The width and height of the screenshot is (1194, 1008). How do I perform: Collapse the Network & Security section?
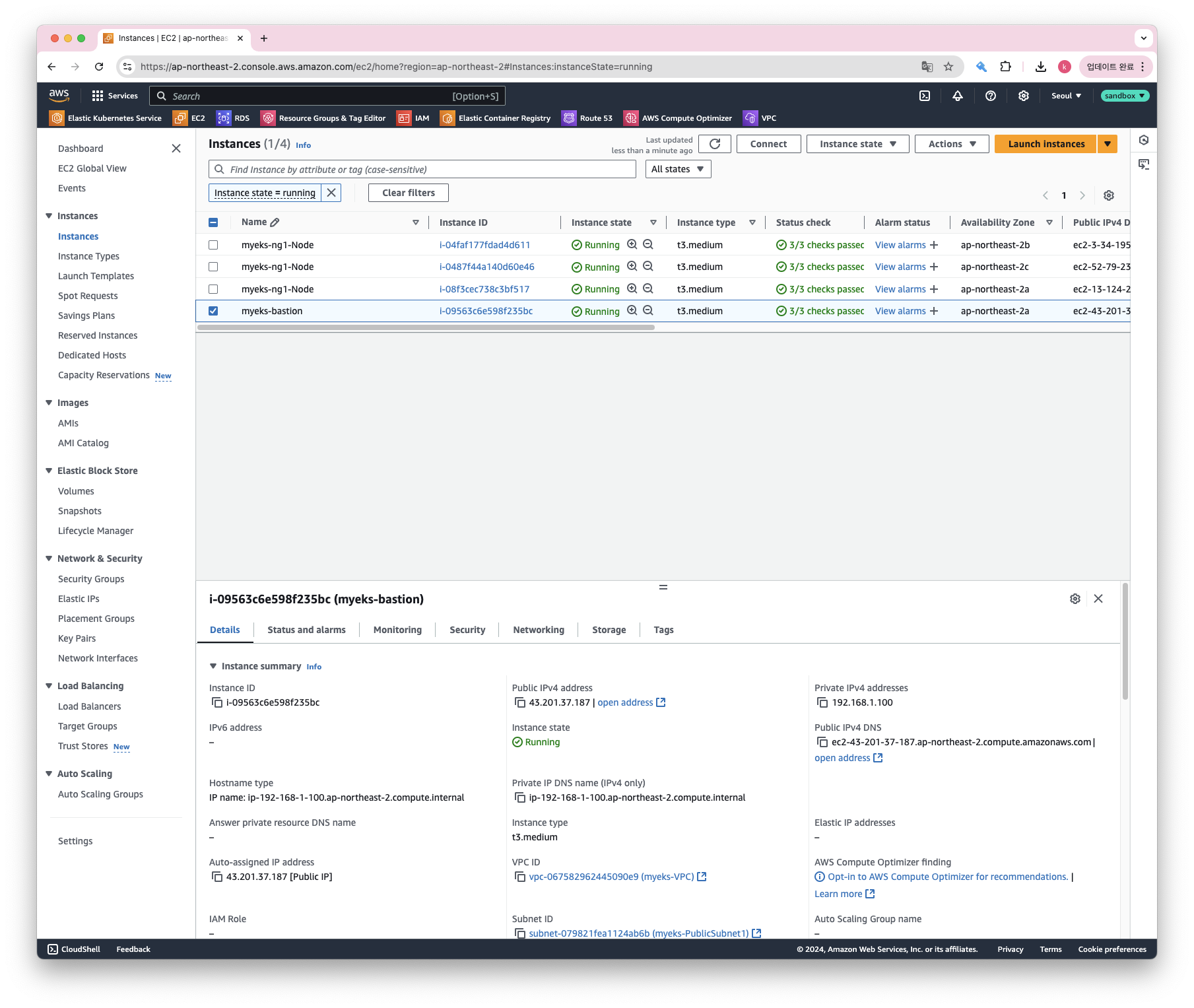tap(49, 558)
